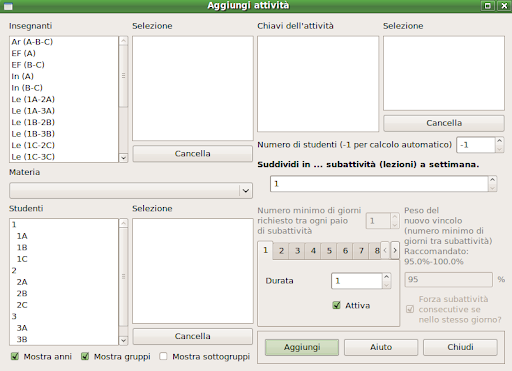Select year 2 in Studenti list
This screenshot has width=512, height=371.
pos(64,271)
